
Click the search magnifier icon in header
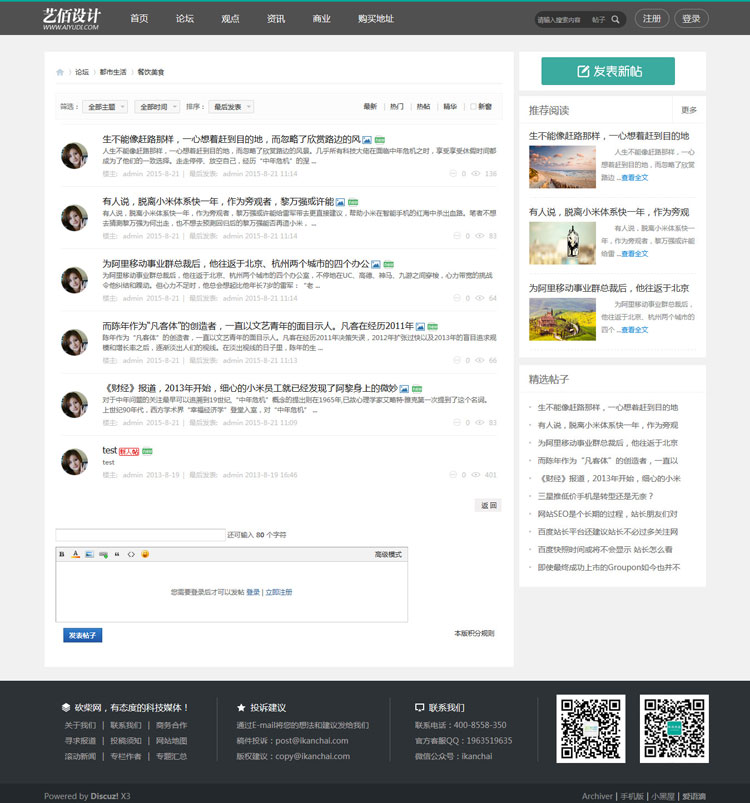click(616, 19)
